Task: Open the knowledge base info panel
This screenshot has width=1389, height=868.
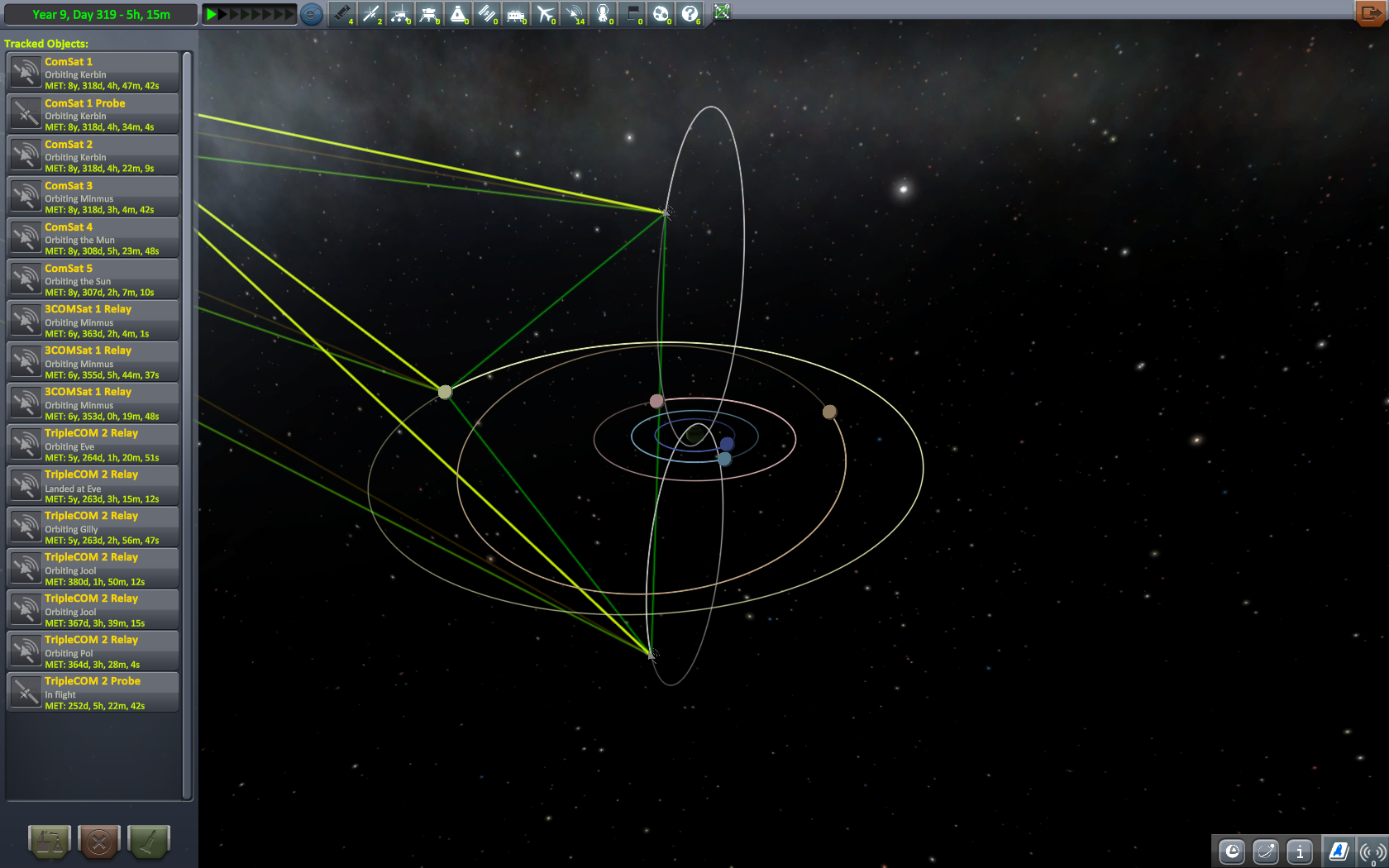Action: [x=1300, y=851]
